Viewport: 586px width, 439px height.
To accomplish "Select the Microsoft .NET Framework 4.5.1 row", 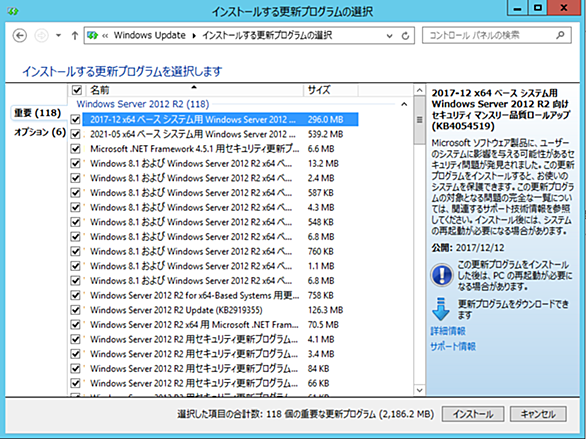I will pyautogui.click(x=220, y=149).
